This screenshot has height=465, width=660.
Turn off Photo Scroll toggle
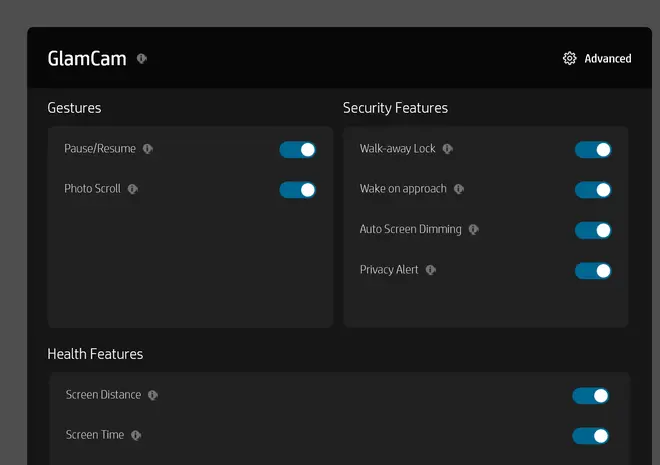tap(298, 190)
